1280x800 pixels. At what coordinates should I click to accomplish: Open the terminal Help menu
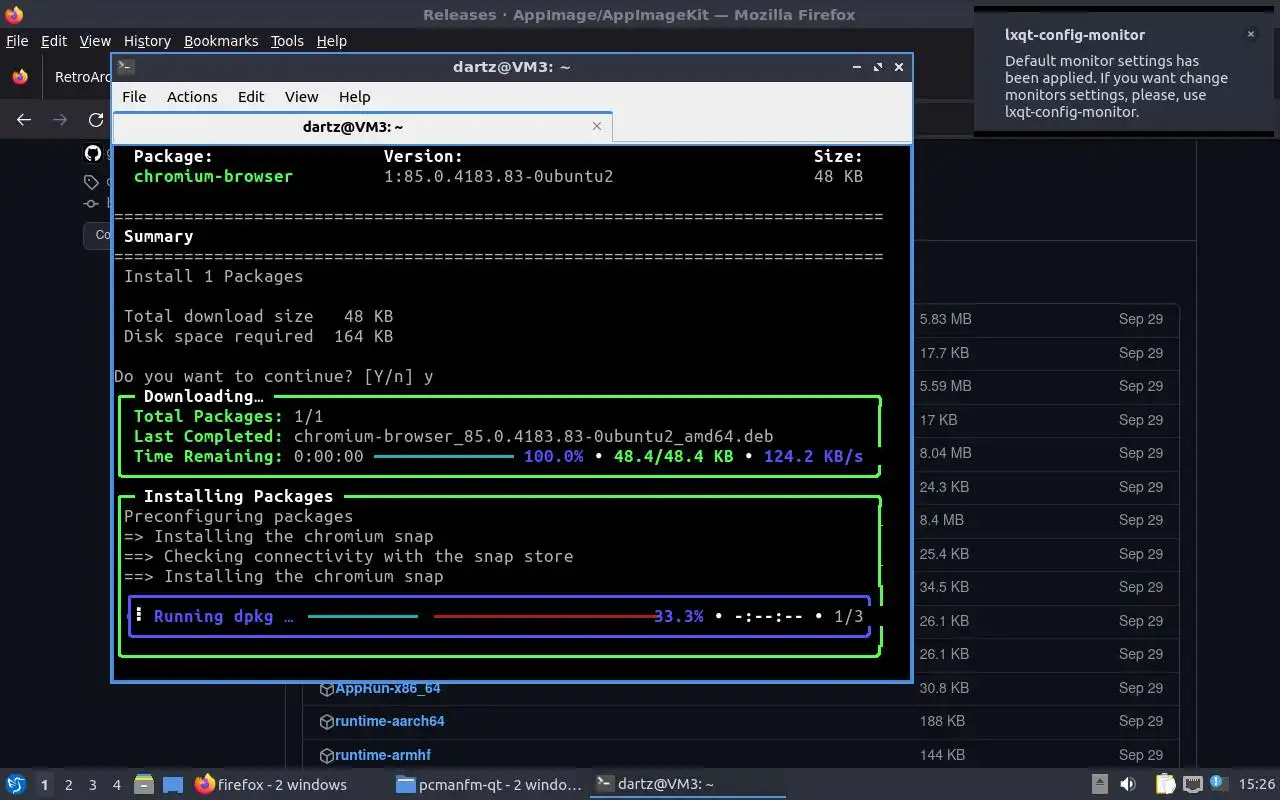point(355,97)
